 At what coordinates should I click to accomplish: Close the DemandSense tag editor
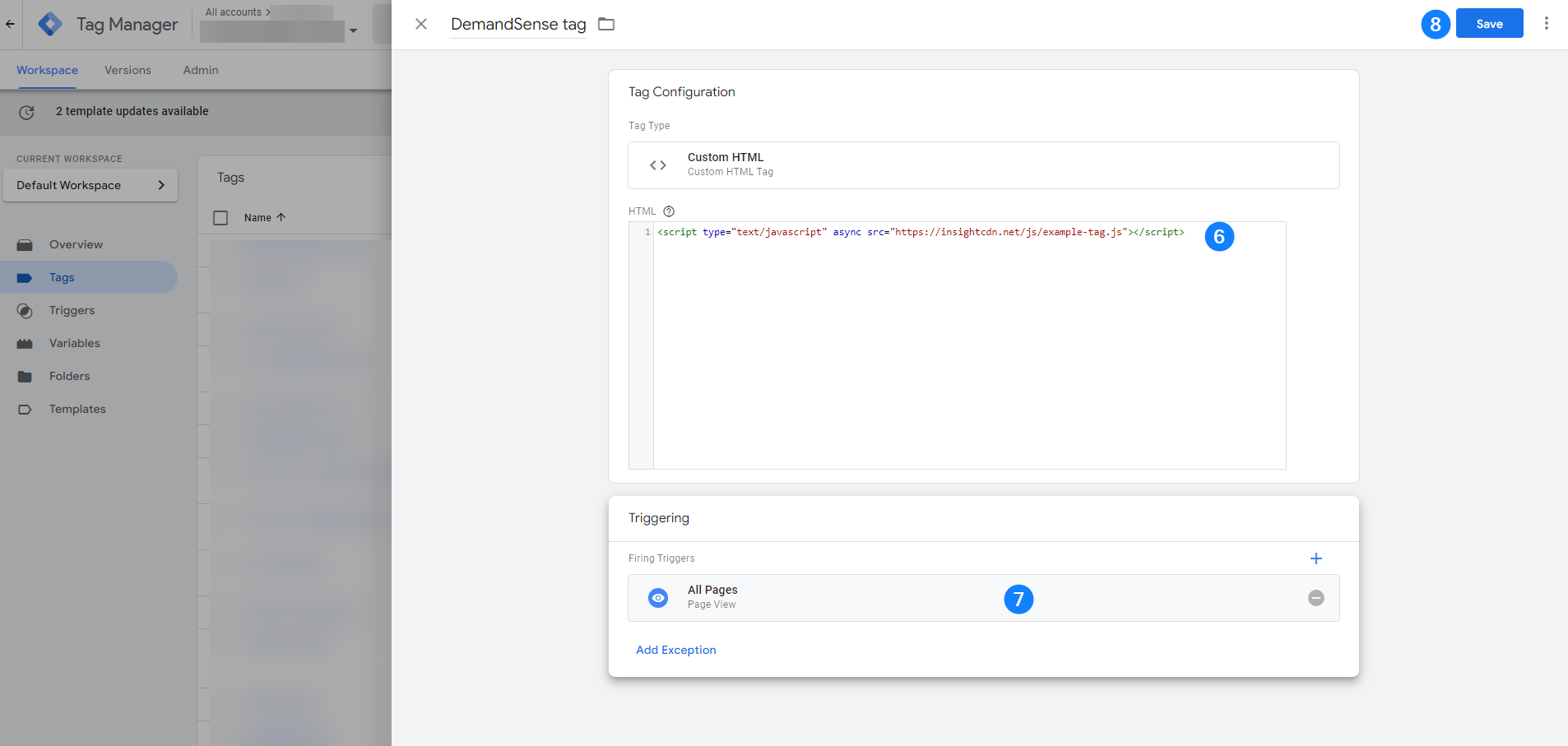click(421, 24)
